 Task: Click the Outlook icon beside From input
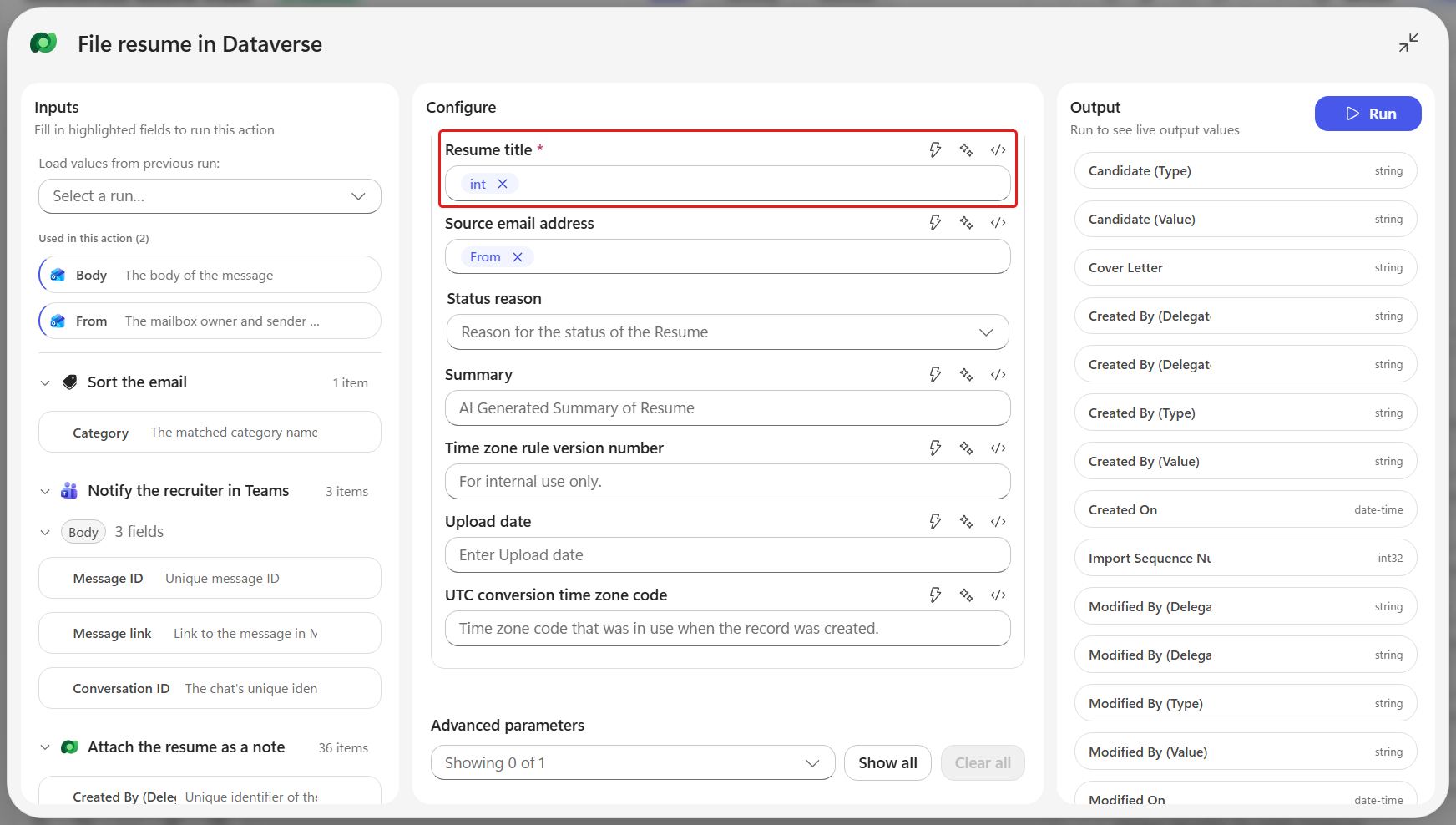[58, 321]
